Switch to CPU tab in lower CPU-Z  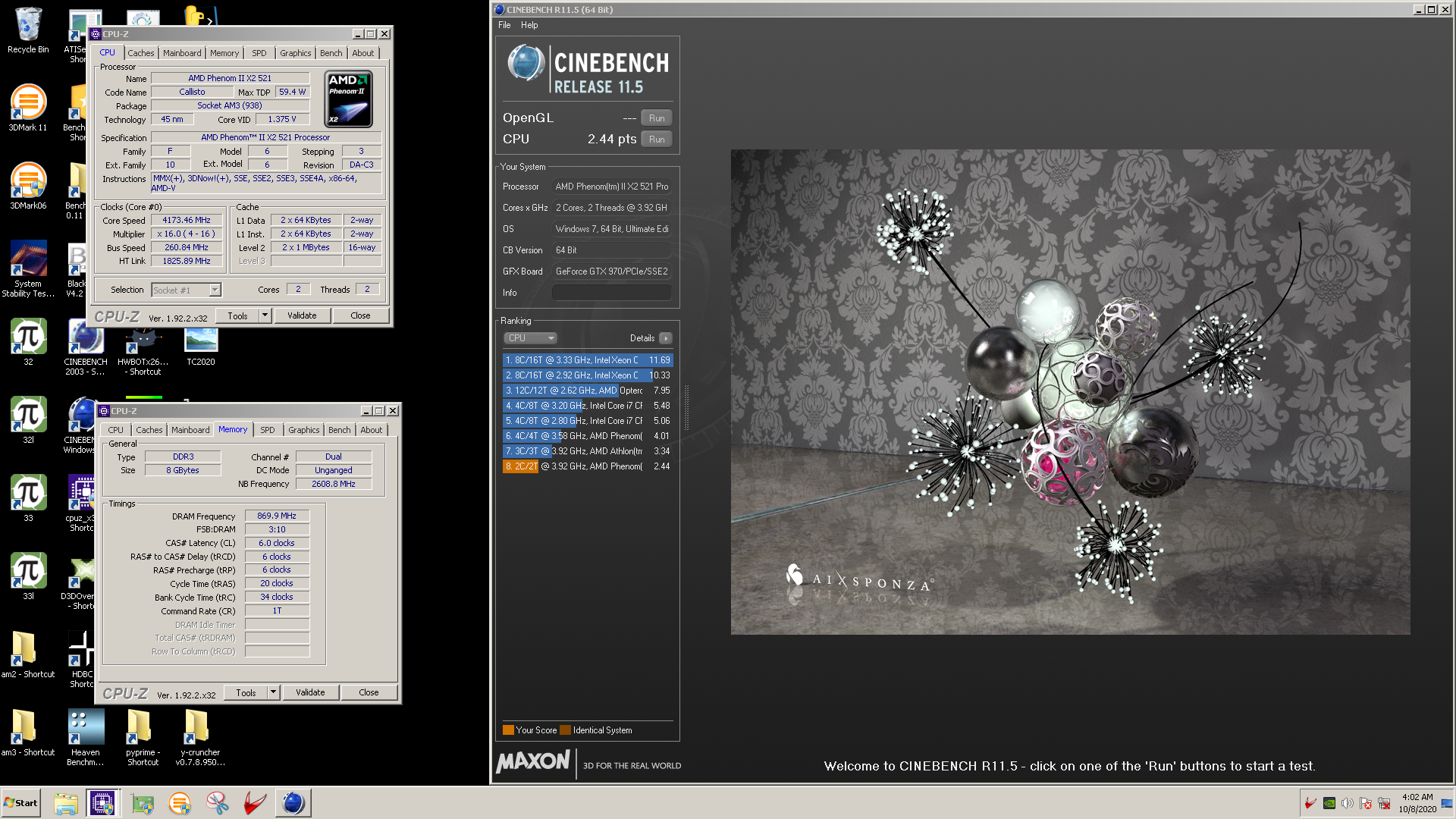pos(116,430)
